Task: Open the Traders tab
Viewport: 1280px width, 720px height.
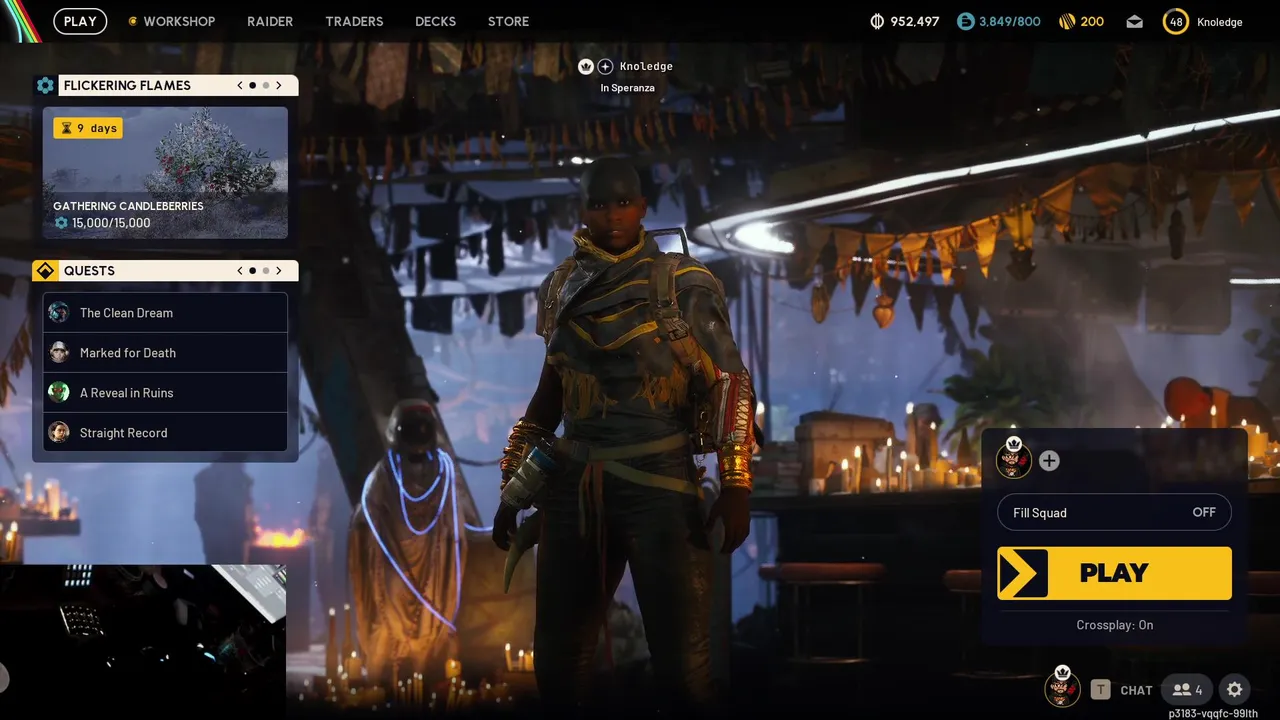Action: [x=354, y=21]
